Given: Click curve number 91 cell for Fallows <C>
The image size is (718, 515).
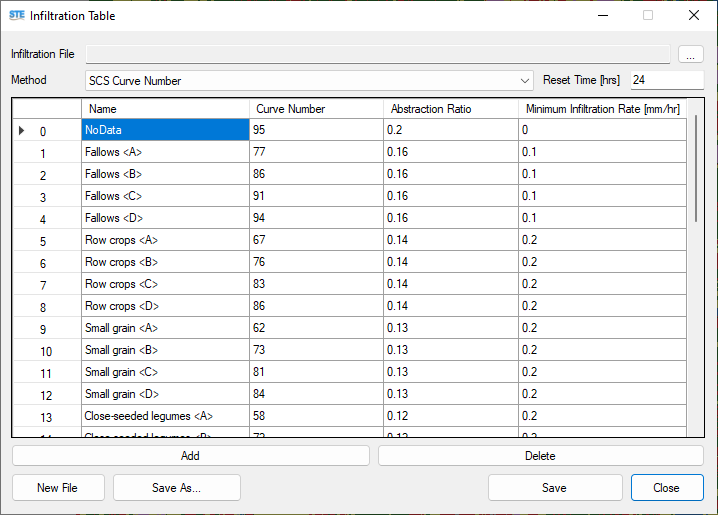Looking at the screenshot, I should [316, 195].
